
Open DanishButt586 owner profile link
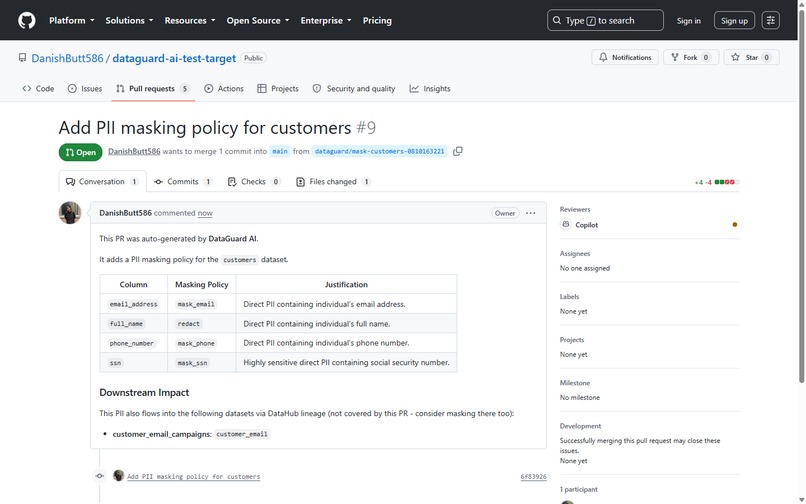point(67,58)
